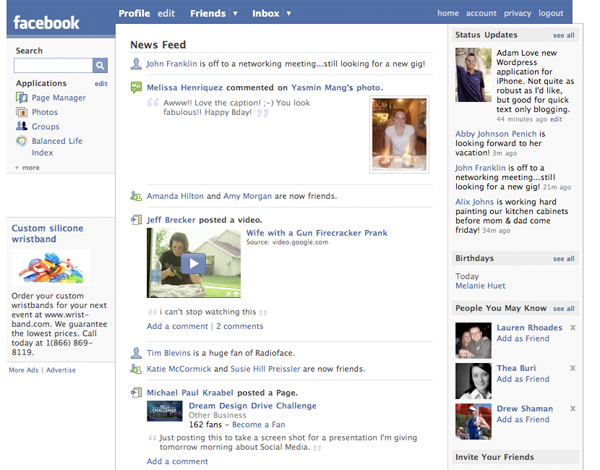Screen dimensions: 600x470
Task: Dismiss Lauren Rhoades suggestion
Action: click(572, 328)
